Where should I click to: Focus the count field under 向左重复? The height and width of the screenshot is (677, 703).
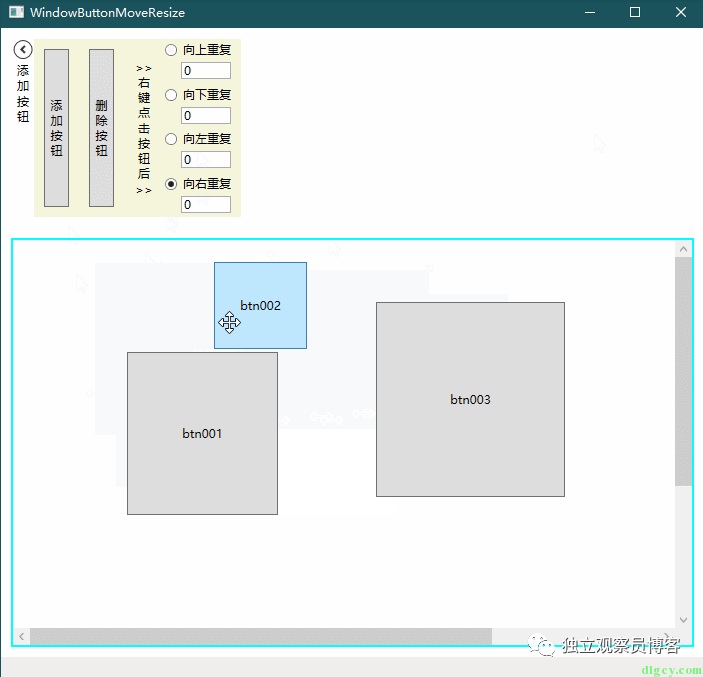click(x=206, y=160)
